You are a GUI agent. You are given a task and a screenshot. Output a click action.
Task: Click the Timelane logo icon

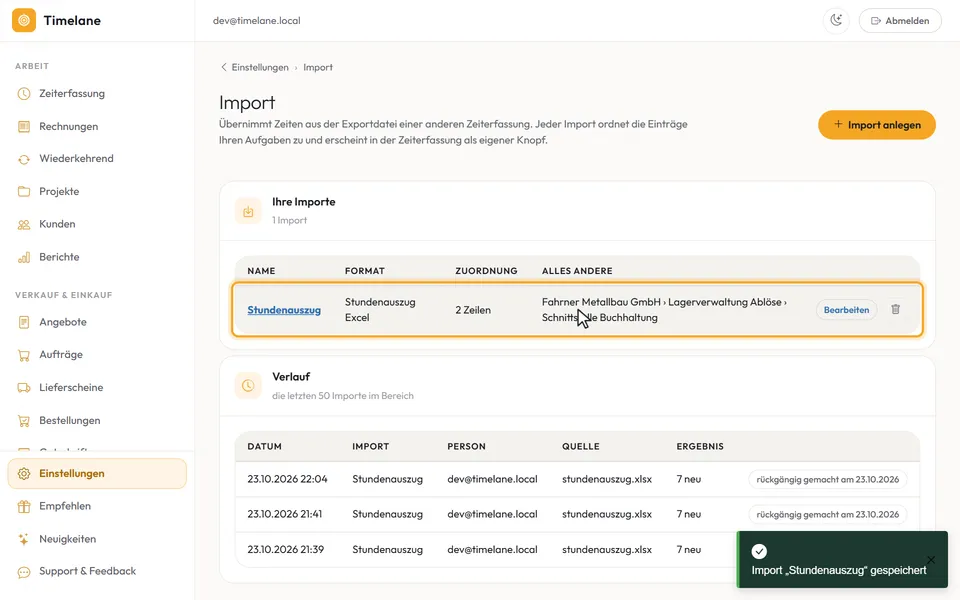[24, 20]
